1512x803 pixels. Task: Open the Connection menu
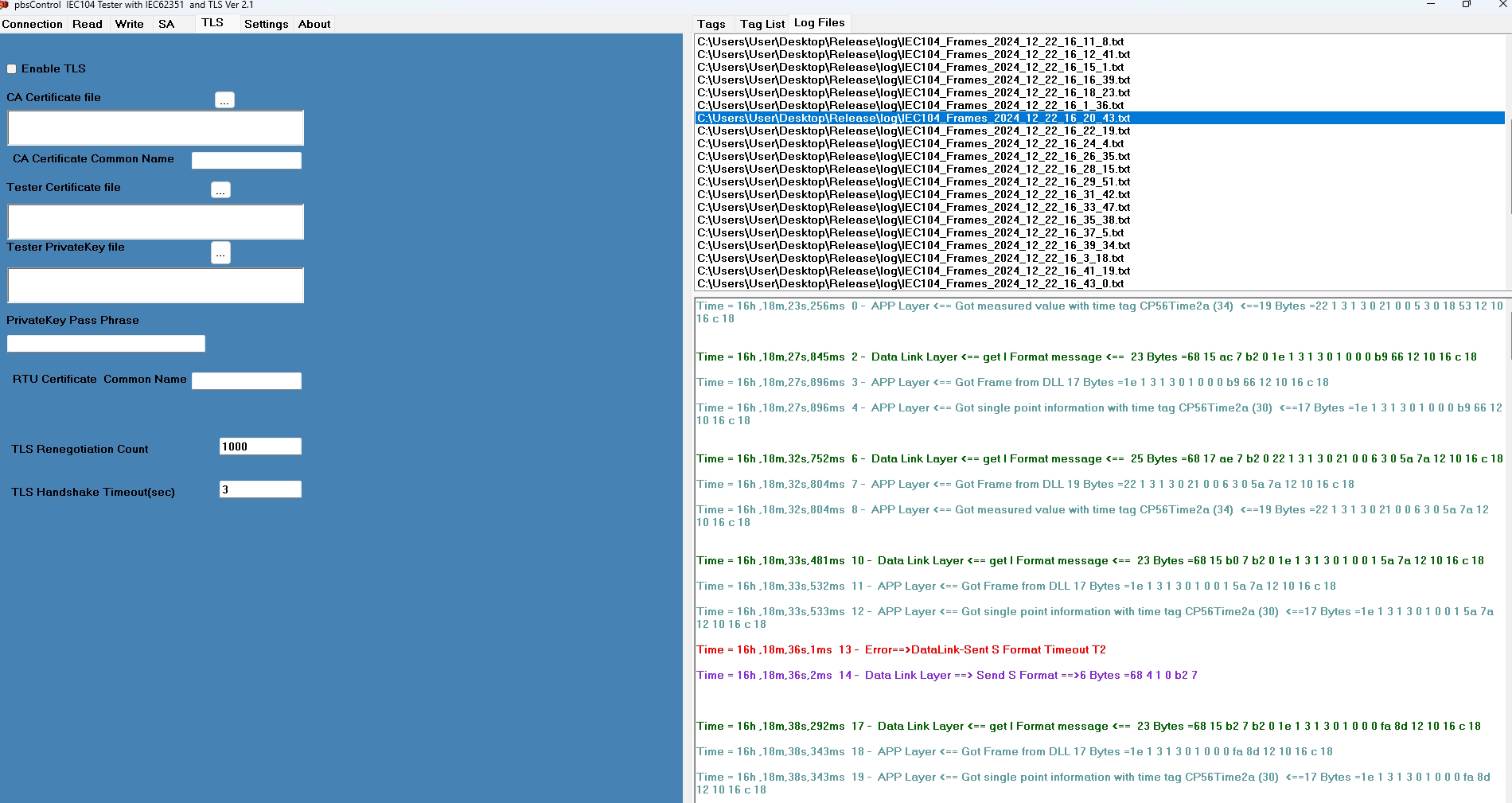(x=32, y=24)
